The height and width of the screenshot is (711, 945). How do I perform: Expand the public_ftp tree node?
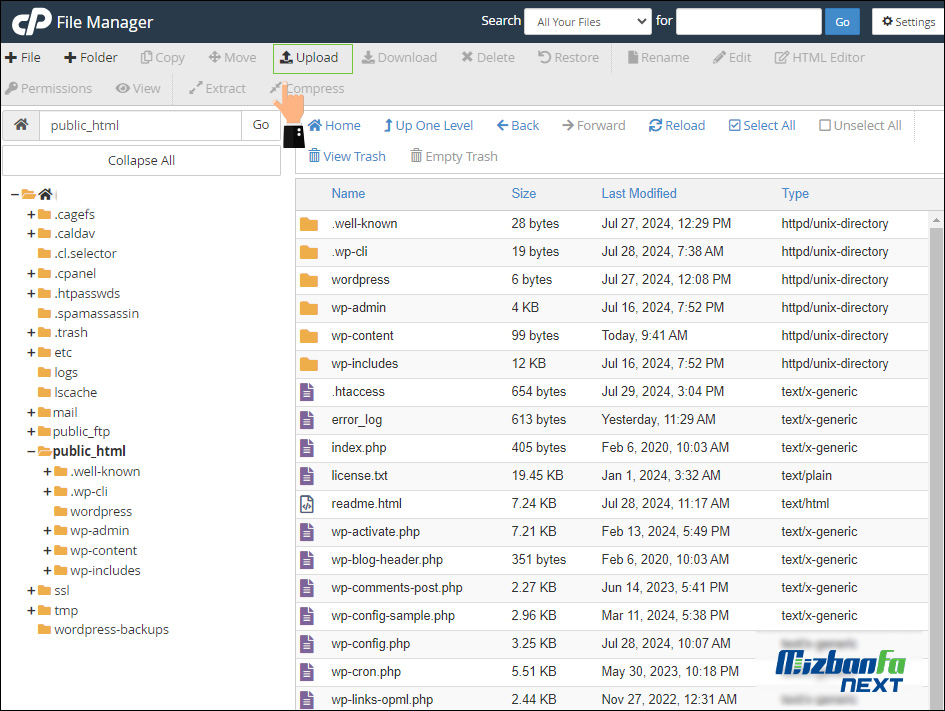(x=31, y=431)
